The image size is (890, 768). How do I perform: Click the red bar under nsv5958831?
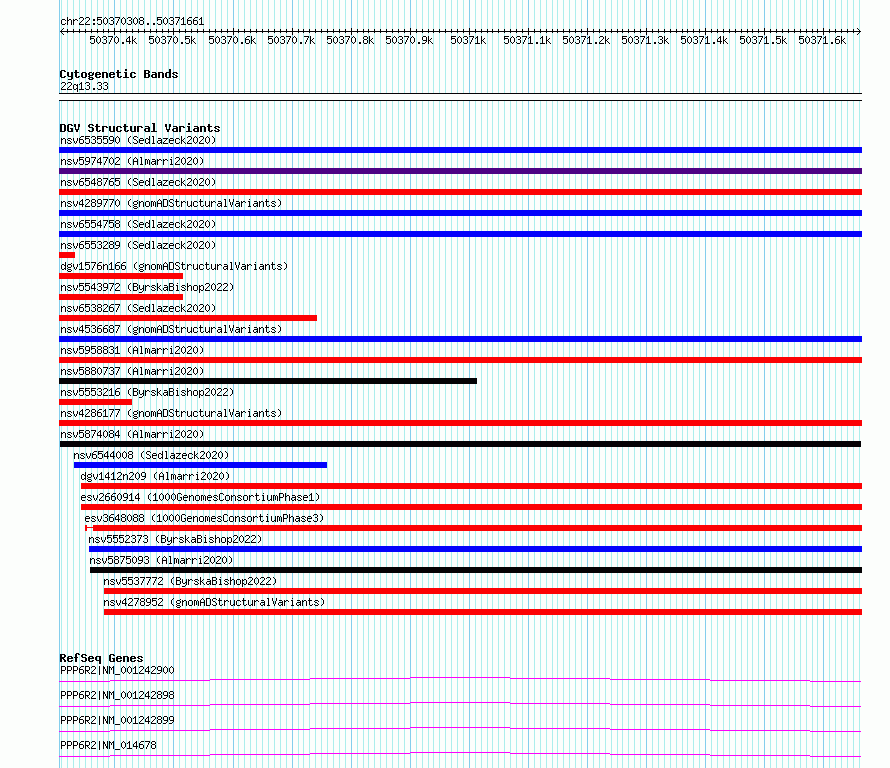460,360
